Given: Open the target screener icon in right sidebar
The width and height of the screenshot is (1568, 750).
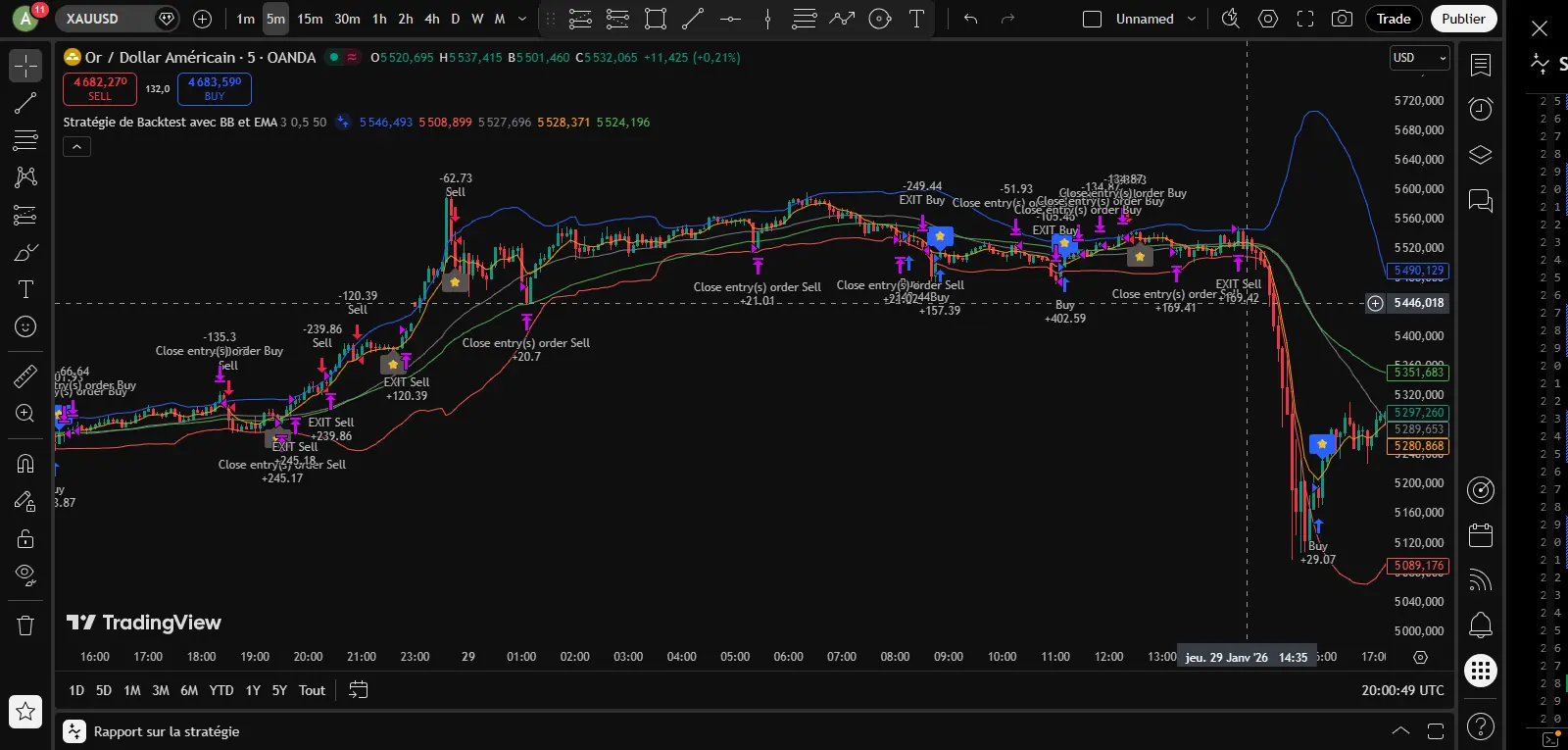Looking at the screenshot, I should (x=1481, y=489).
